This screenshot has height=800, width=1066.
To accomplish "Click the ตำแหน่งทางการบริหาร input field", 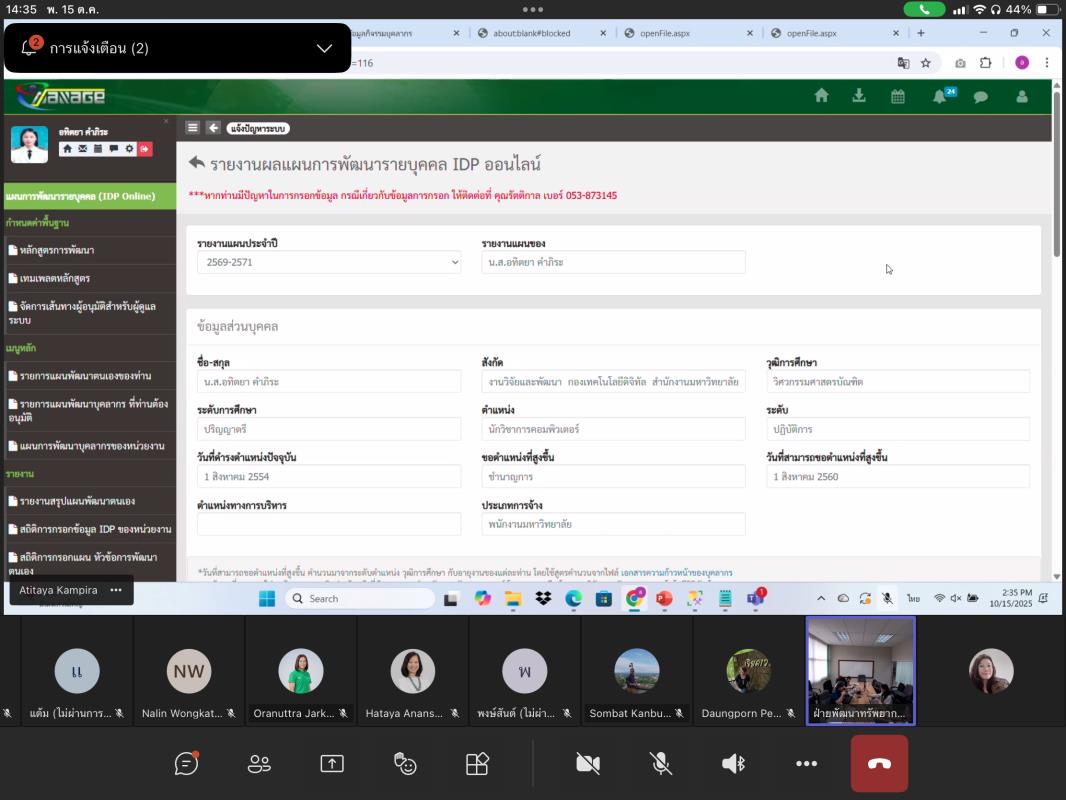I will pos(329,524).
